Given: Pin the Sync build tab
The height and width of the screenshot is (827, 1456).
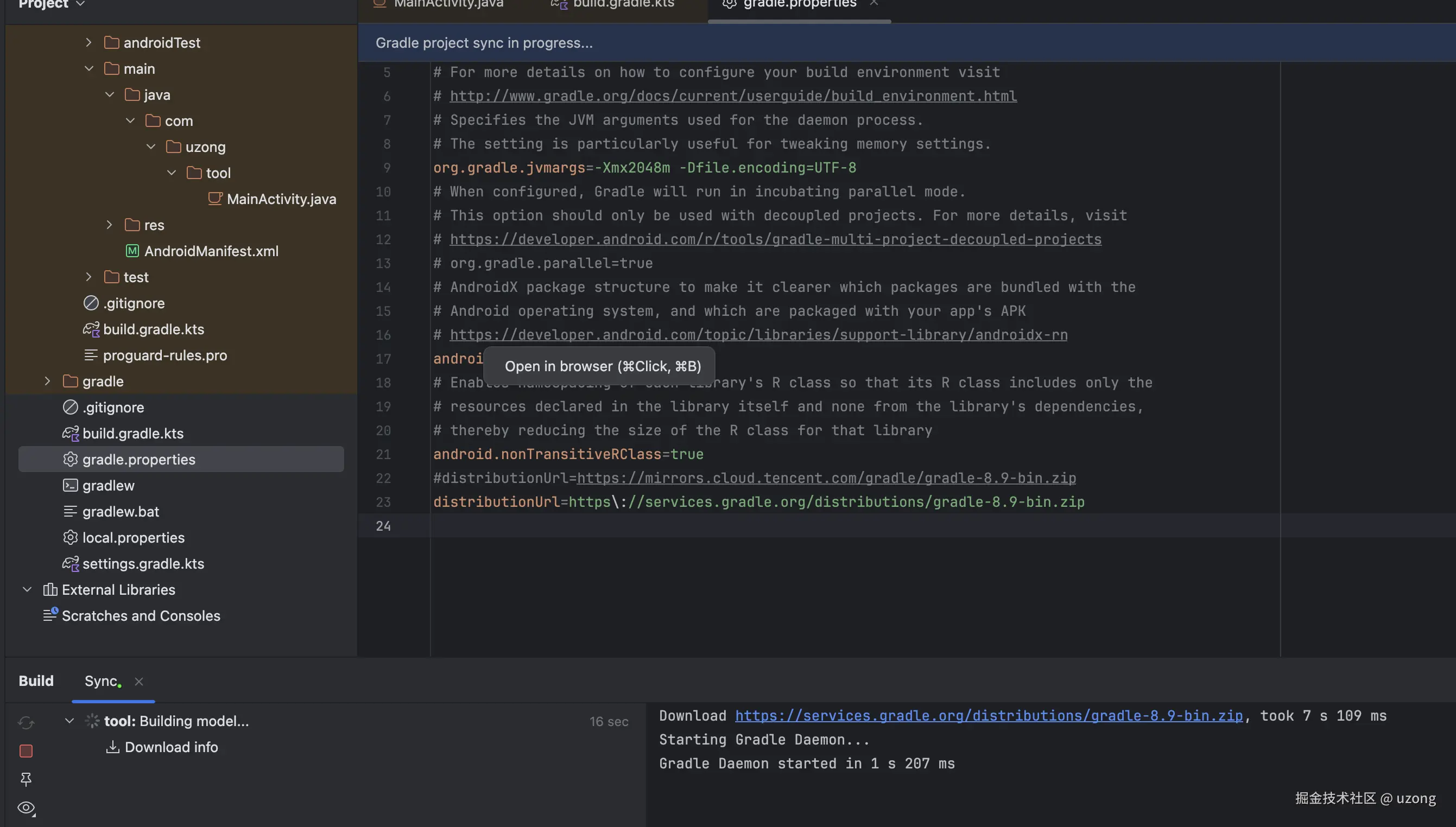Looking at the screenshot, I should (x=26, y=779).
